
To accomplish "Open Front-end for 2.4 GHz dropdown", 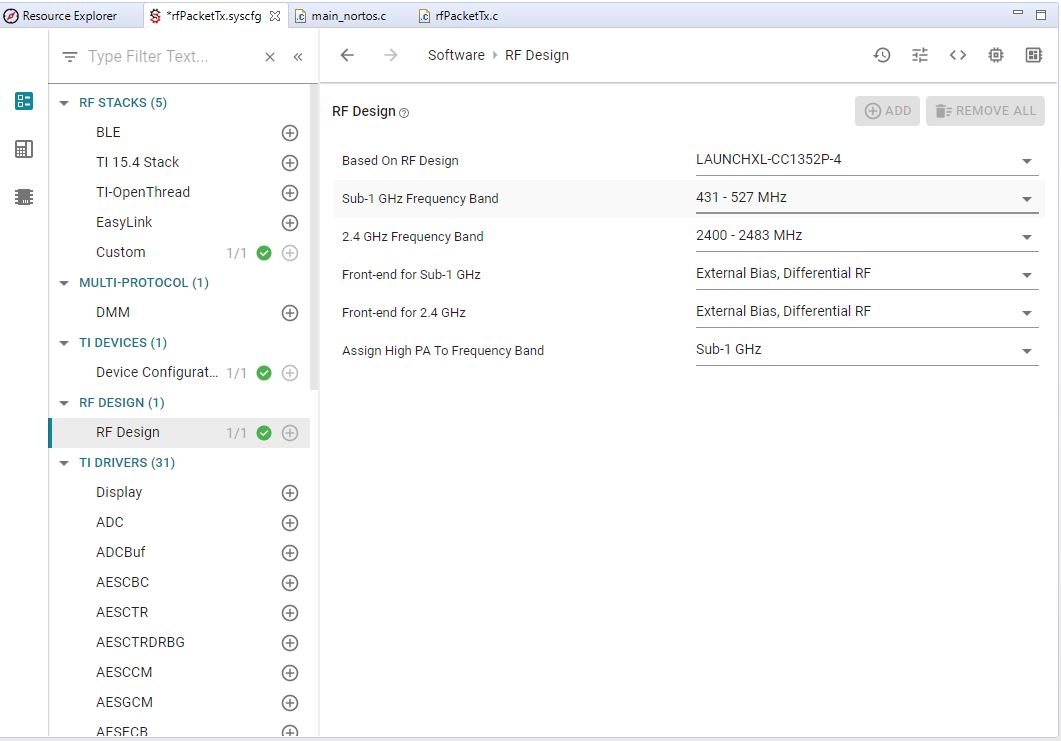I will [x=867, y=312].
